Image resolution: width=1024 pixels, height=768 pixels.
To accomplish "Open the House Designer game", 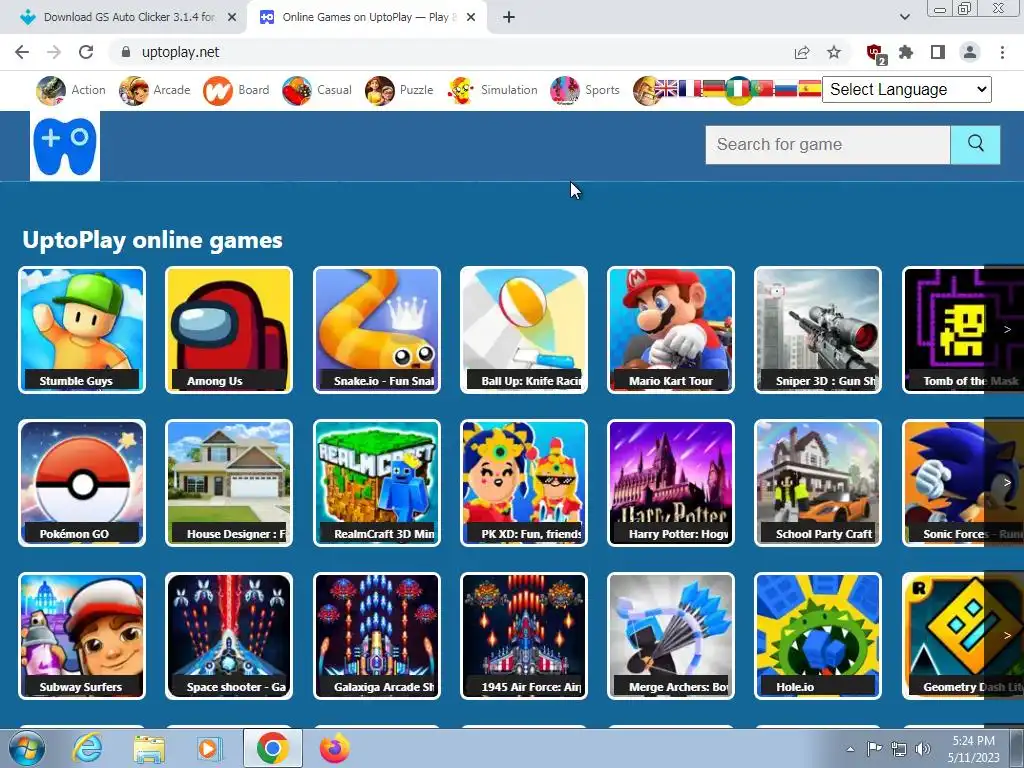I will pyautogui.click(x=229, y=483).
